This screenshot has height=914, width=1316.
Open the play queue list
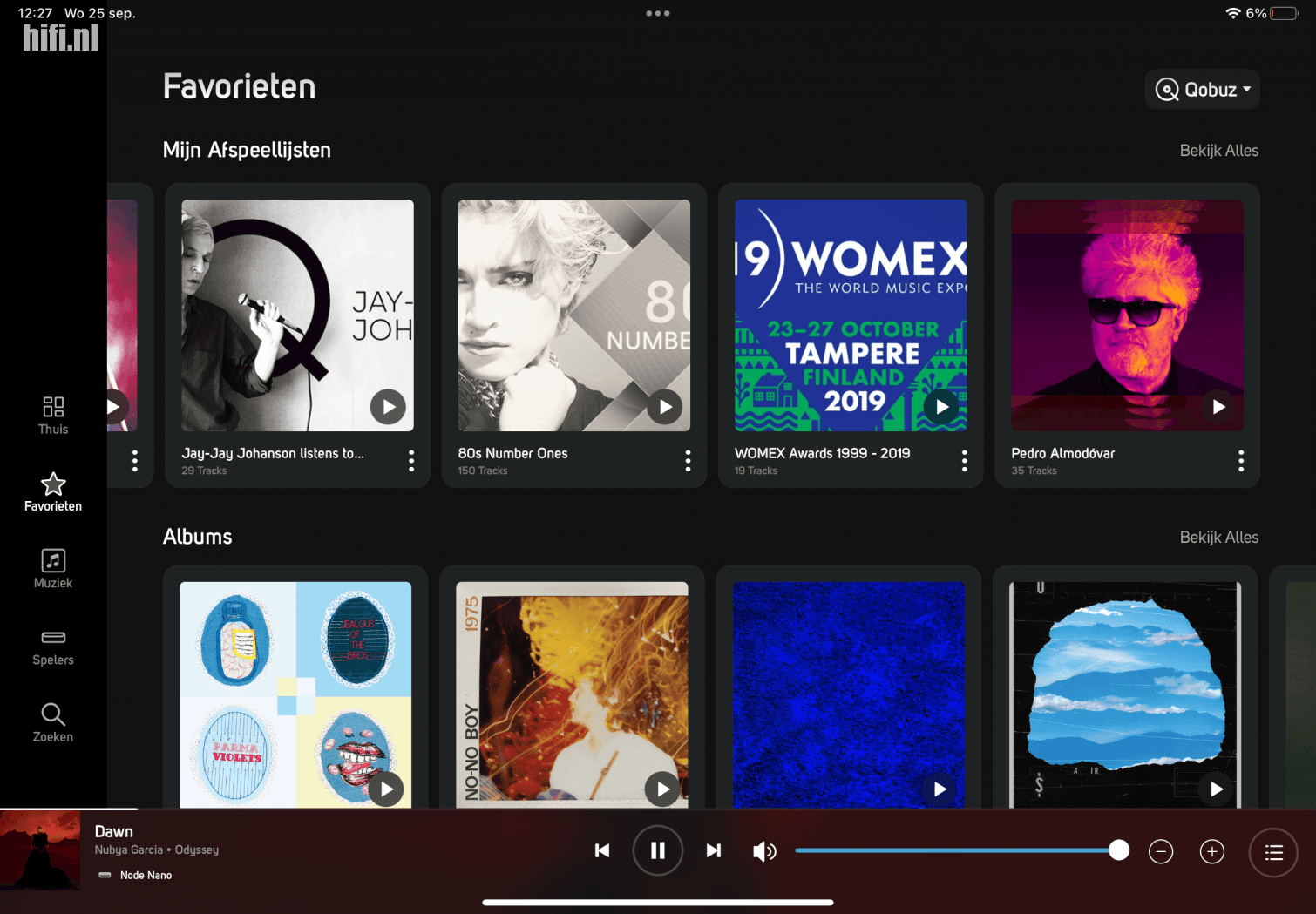pos(1273,852)
